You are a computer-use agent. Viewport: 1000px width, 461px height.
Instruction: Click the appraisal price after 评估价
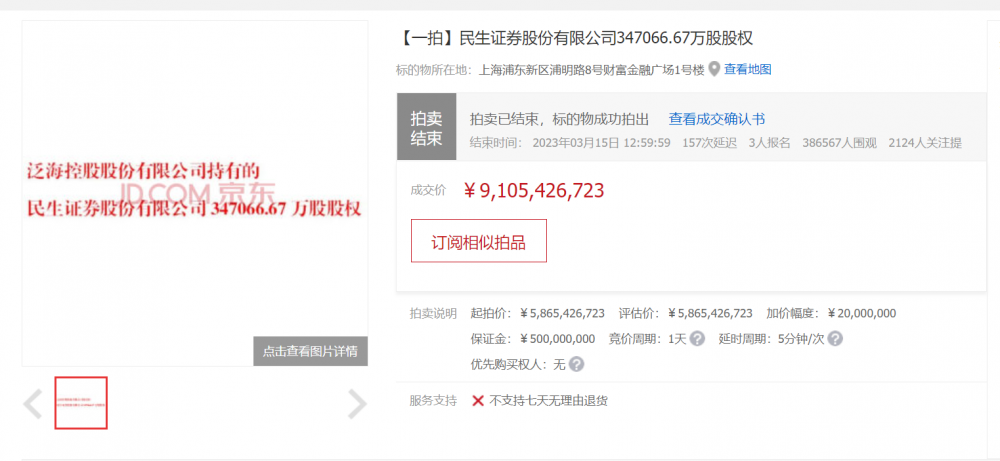pos(710,313)
